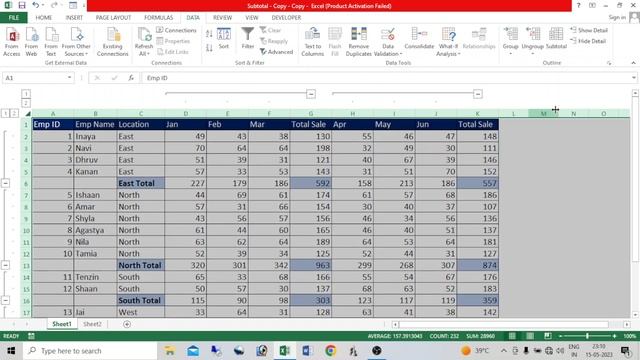Toggle the Filter funnel
The image size is (640, 360).
coord(248,39)
